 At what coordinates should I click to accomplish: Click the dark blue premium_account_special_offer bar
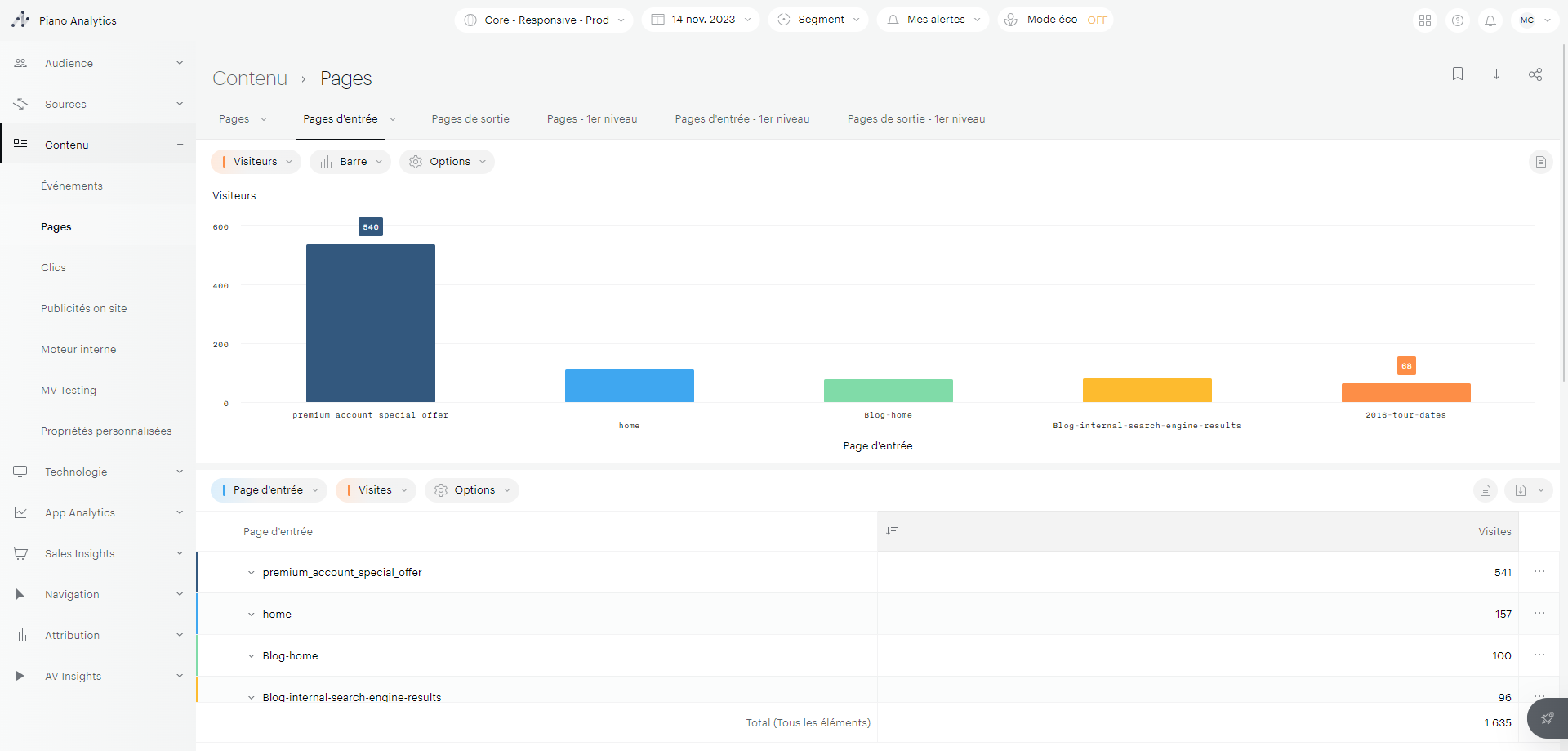370,323
